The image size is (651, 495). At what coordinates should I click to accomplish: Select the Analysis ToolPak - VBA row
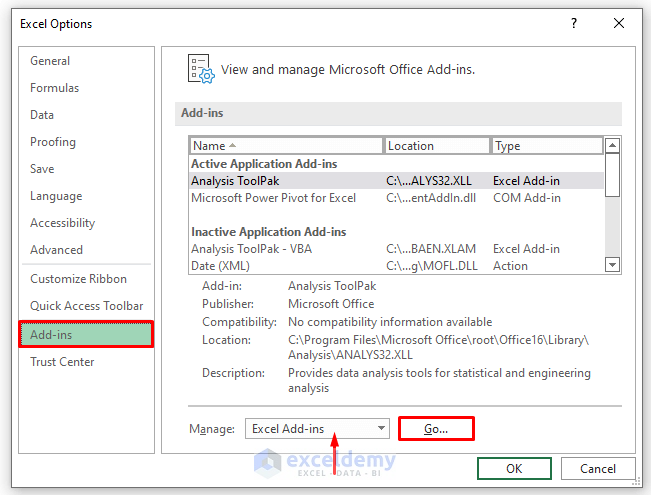click(396, 249)
